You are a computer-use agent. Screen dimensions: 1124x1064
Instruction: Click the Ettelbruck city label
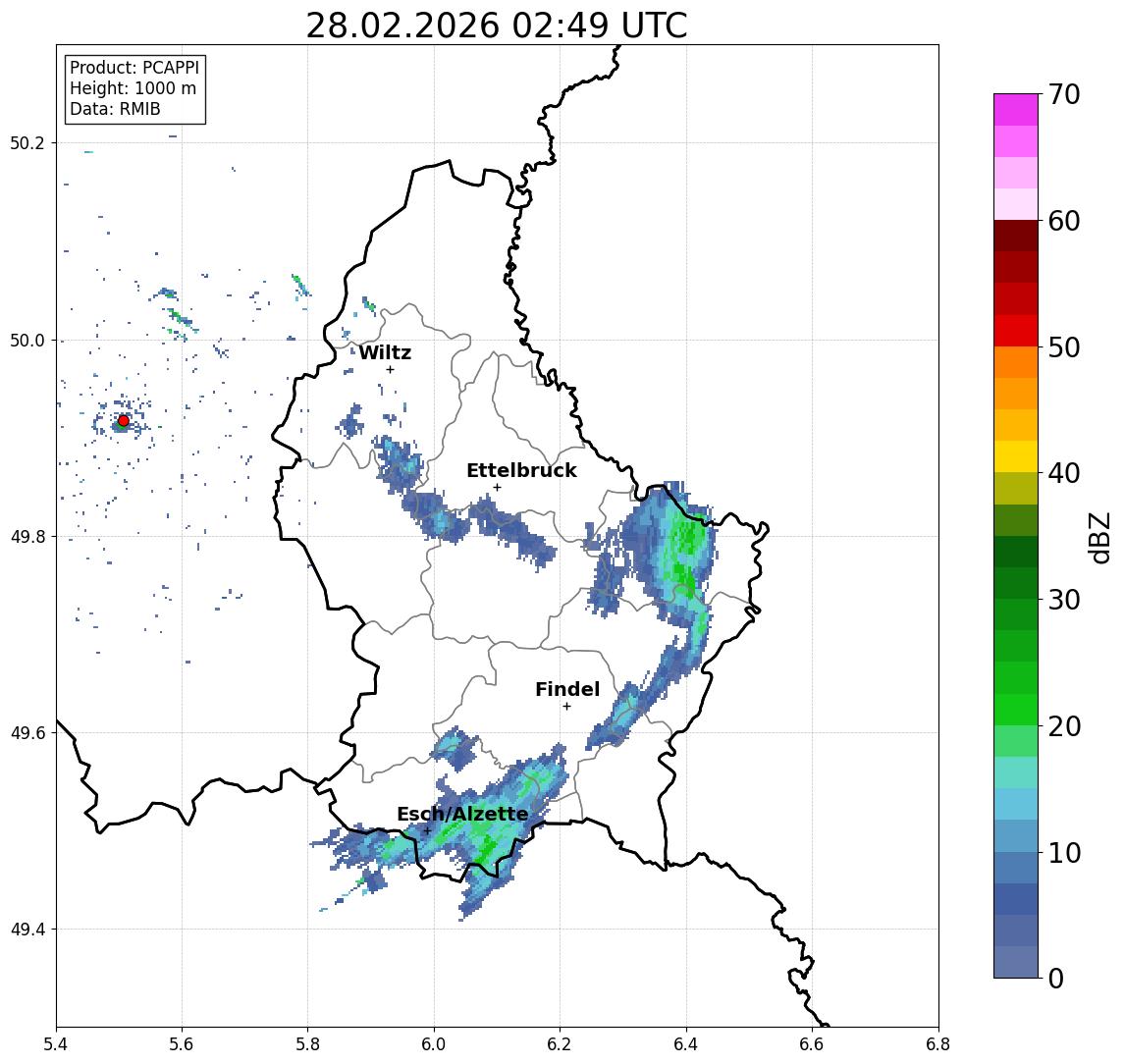click(x=521, y=470)
